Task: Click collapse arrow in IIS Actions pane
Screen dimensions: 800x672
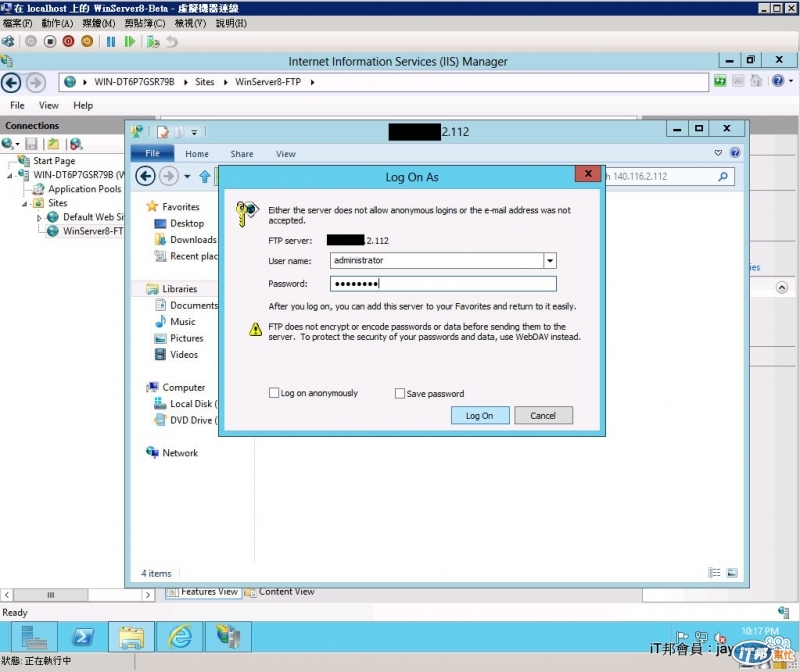Action: 782,287
